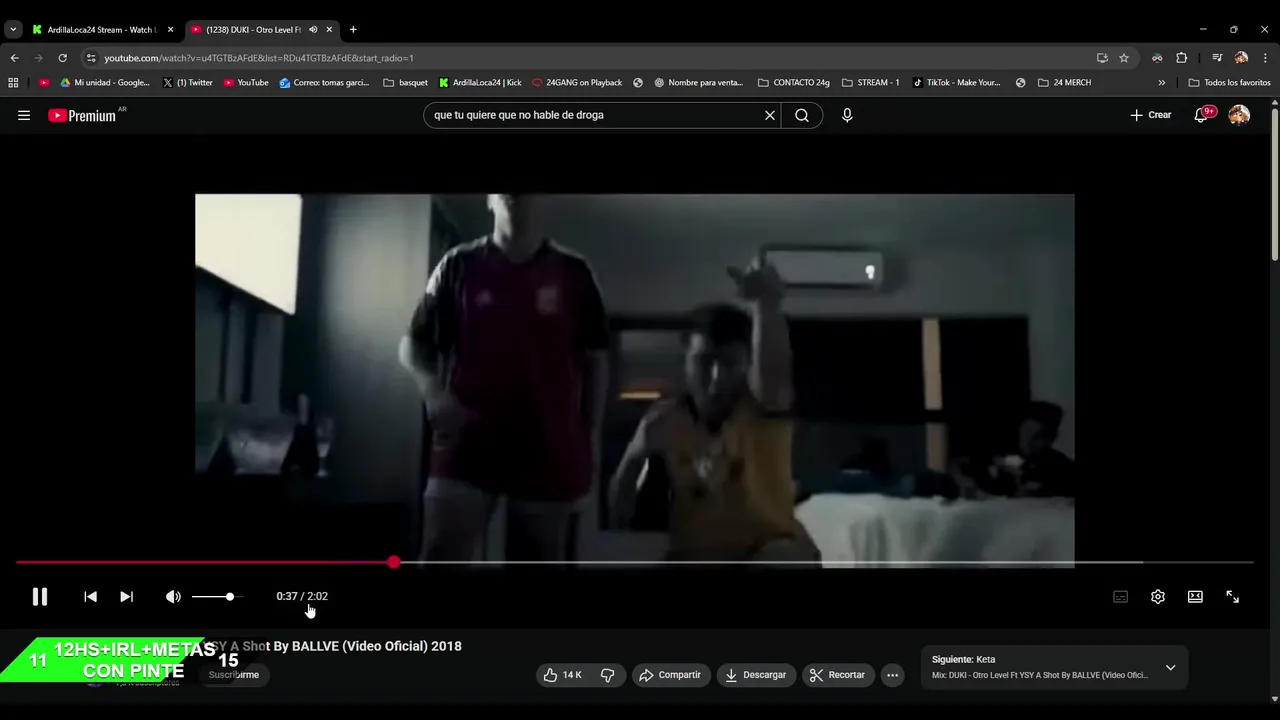Open a new browser tab
This screenshot has width=1280, height=720.
353,30
